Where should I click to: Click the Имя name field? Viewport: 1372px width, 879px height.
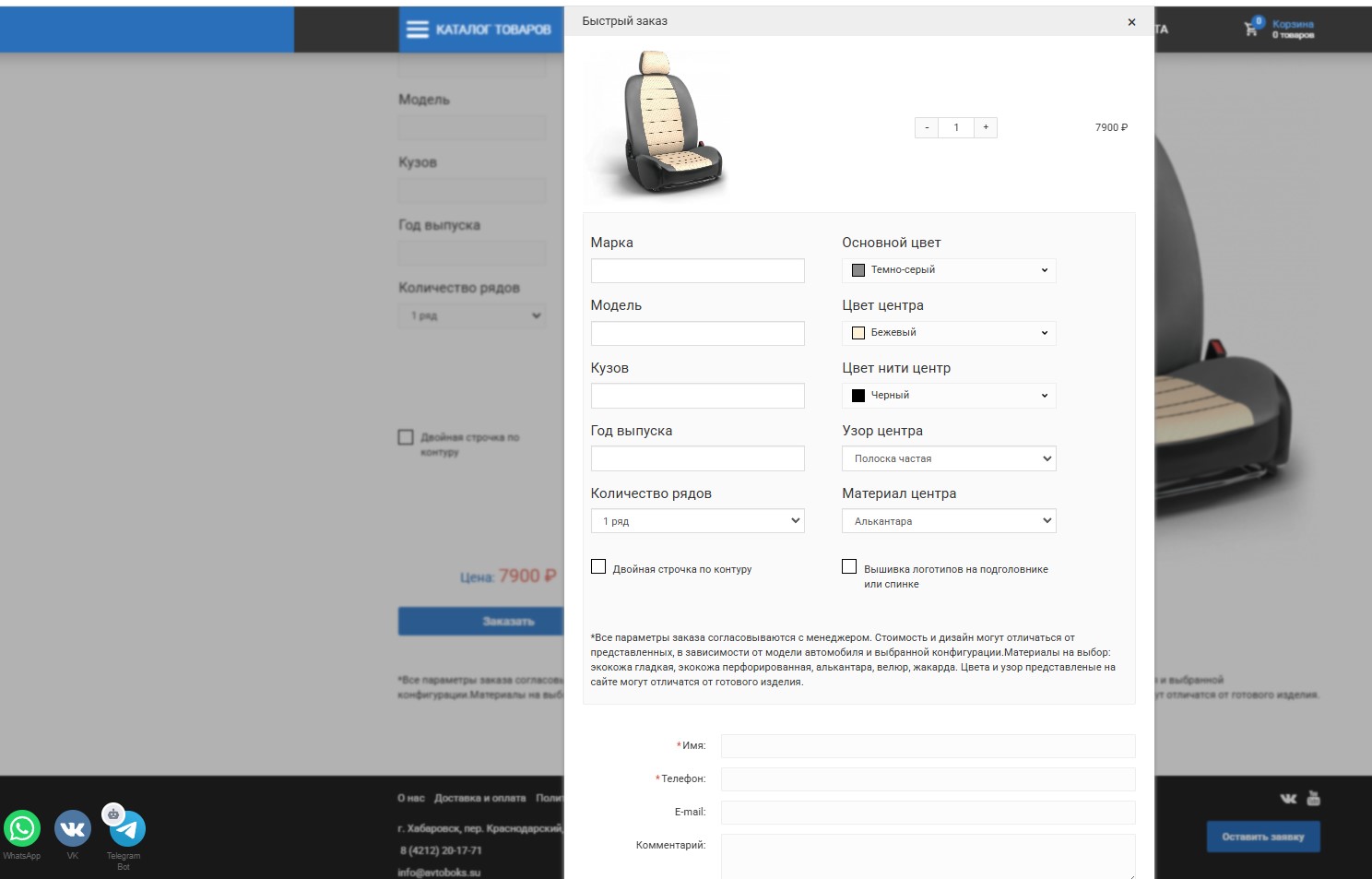[x=928, y=746]
